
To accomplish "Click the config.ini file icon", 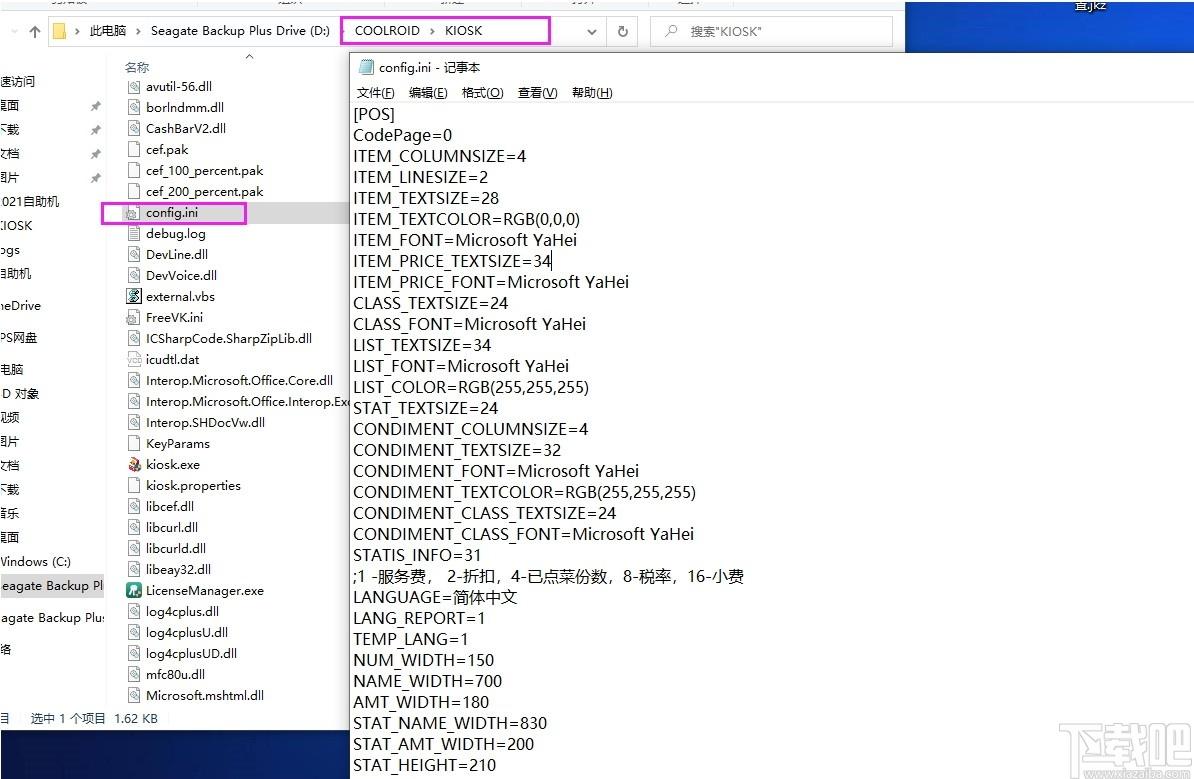I will (x=132, y=213).
